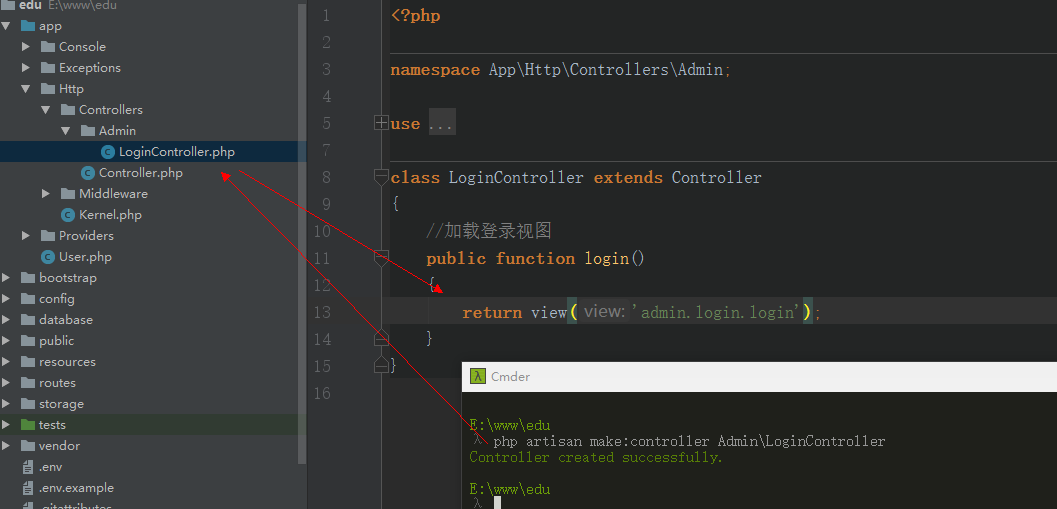Open LoginController.php in project tree

coord(176,152)
